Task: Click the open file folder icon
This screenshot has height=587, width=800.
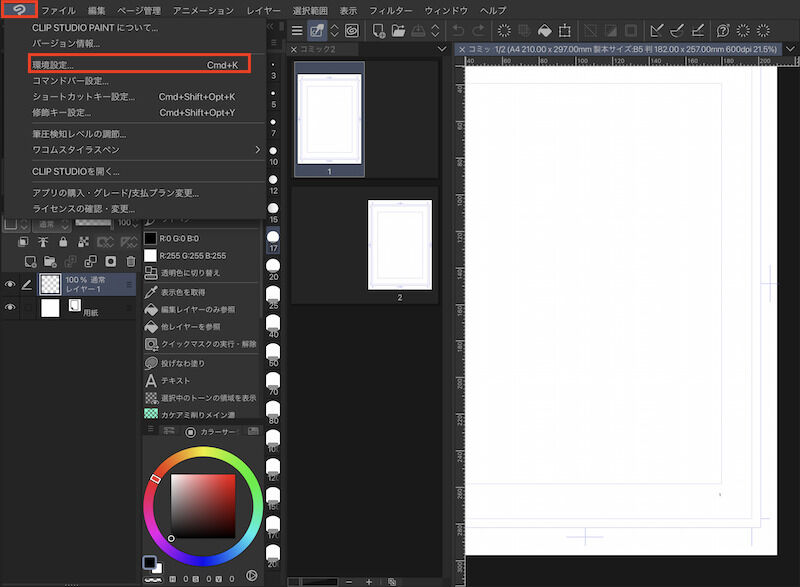Action: [398, 31]
